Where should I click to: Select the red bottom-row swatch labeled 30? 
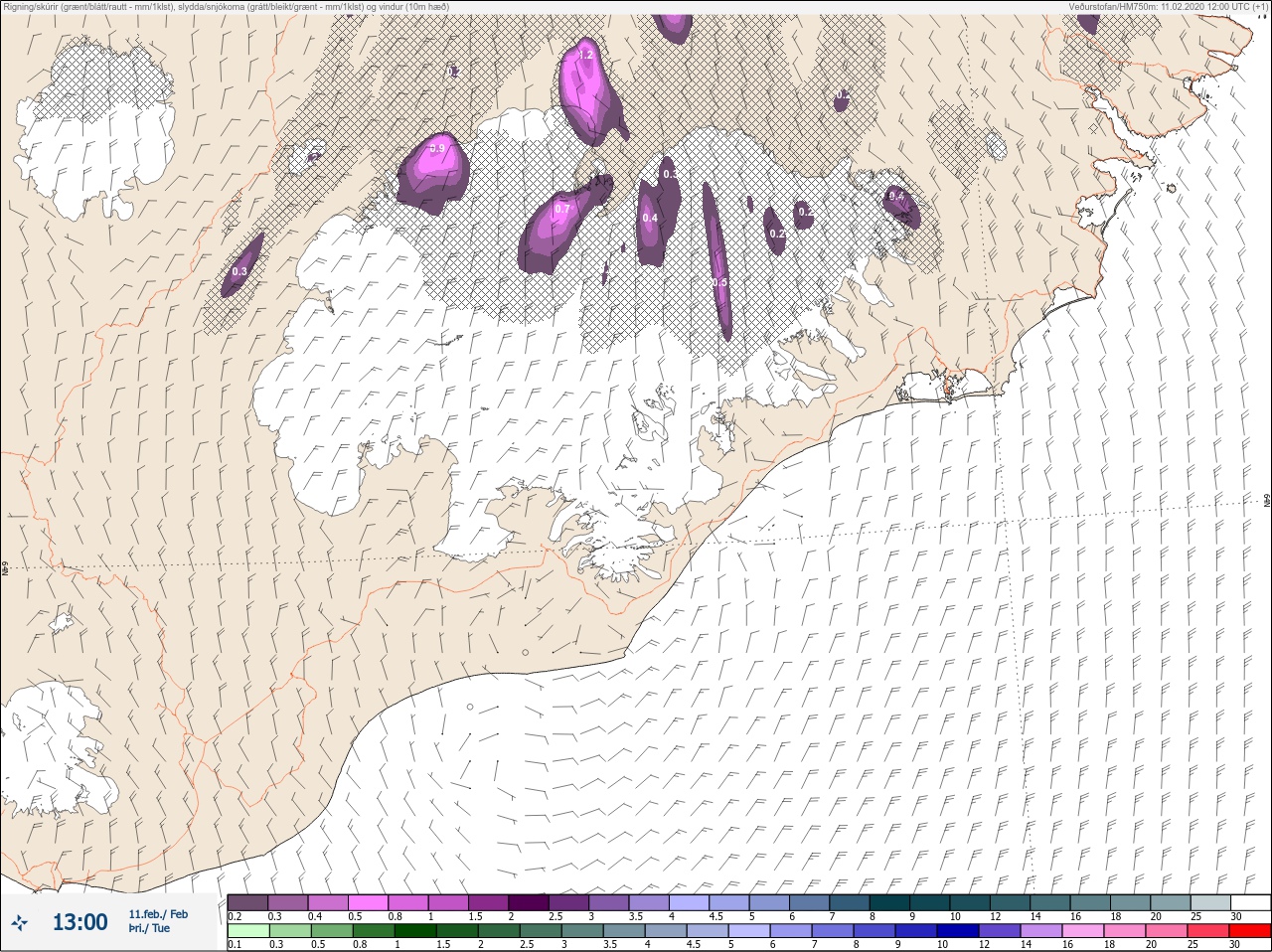coord(1250,931)
